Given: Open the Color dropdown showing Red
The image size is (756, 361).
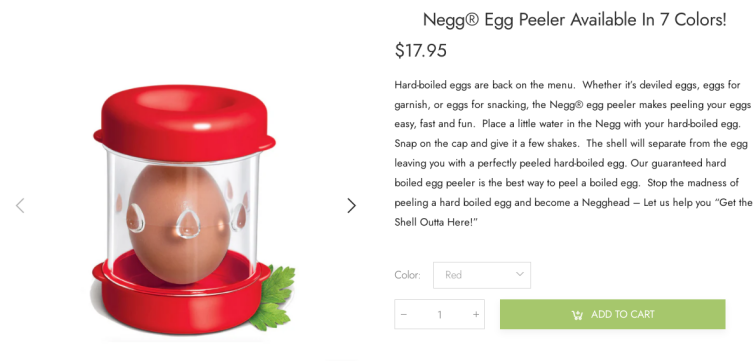Looking at the screenshot, I should coord(482,275).
